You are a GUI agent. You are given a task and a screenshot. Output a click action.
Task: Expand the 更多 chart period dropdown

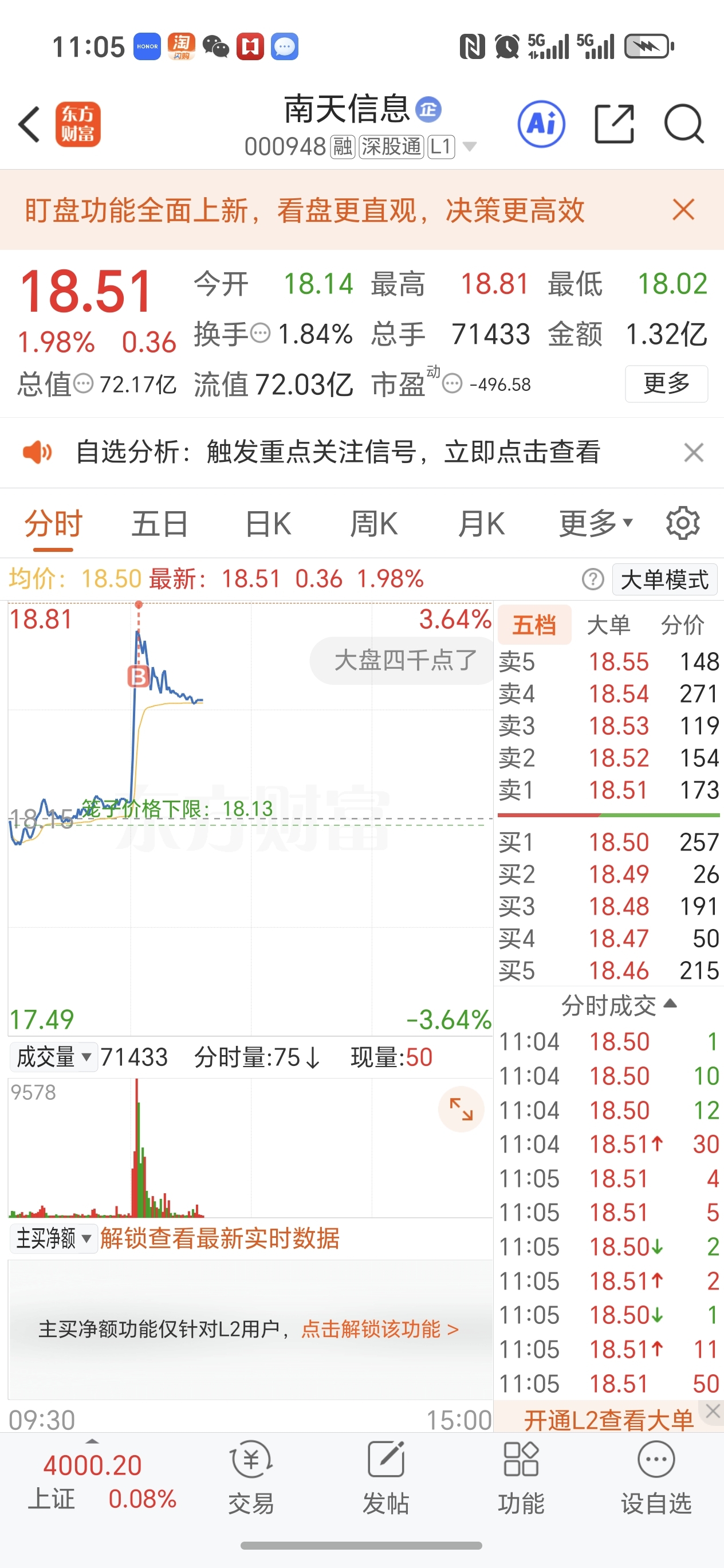596,523
